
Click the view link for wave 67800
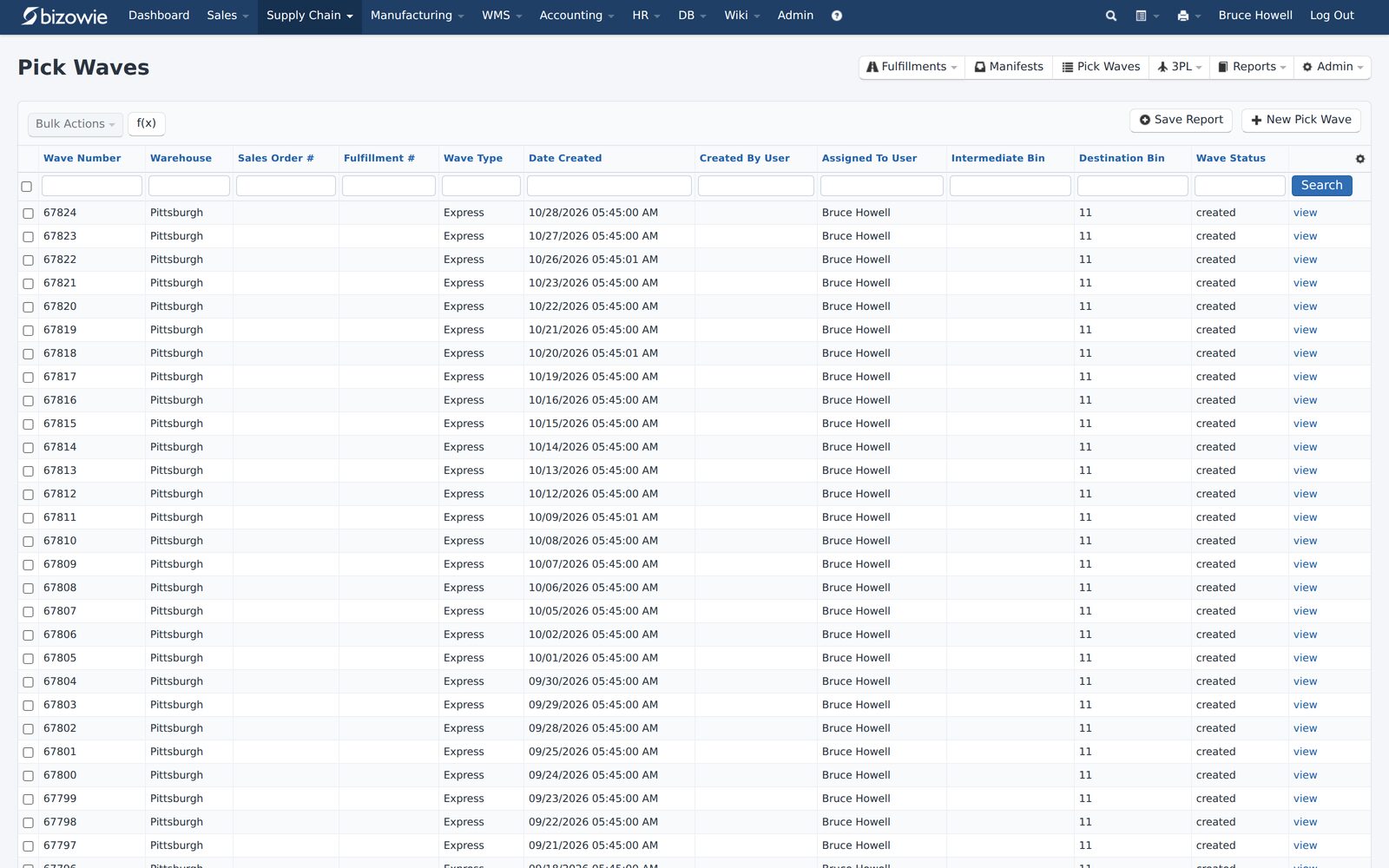pyautogui.click(x=1305, y=775)
